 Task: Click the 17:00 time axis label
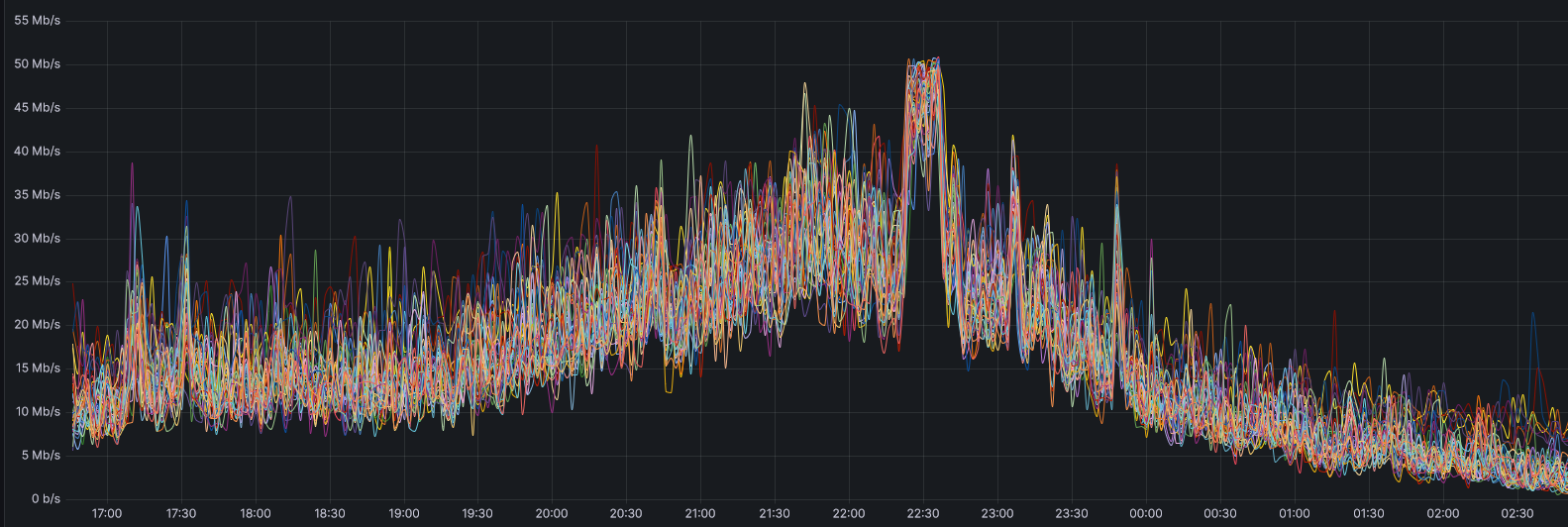point(107,514)
